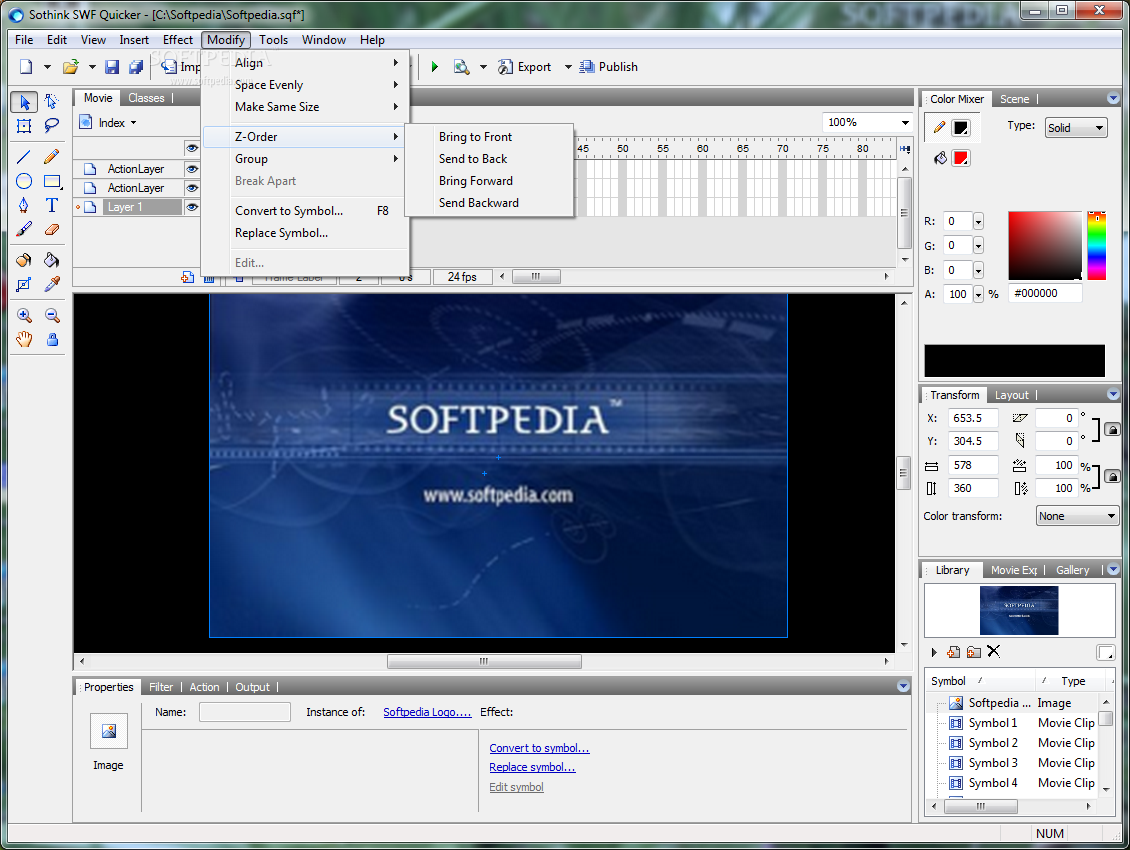Click the Softpedia Logo instance link

(427, 712)
